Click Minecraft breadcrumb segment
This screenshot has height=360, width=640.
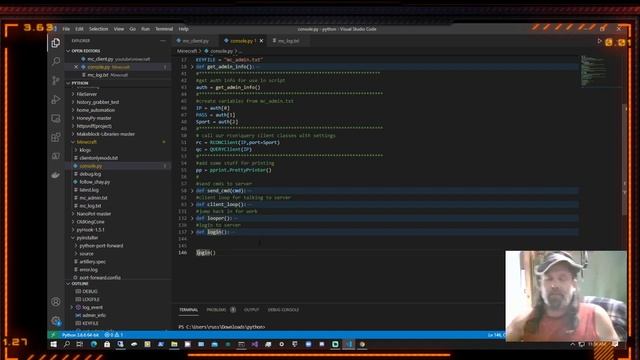(187, 51)
